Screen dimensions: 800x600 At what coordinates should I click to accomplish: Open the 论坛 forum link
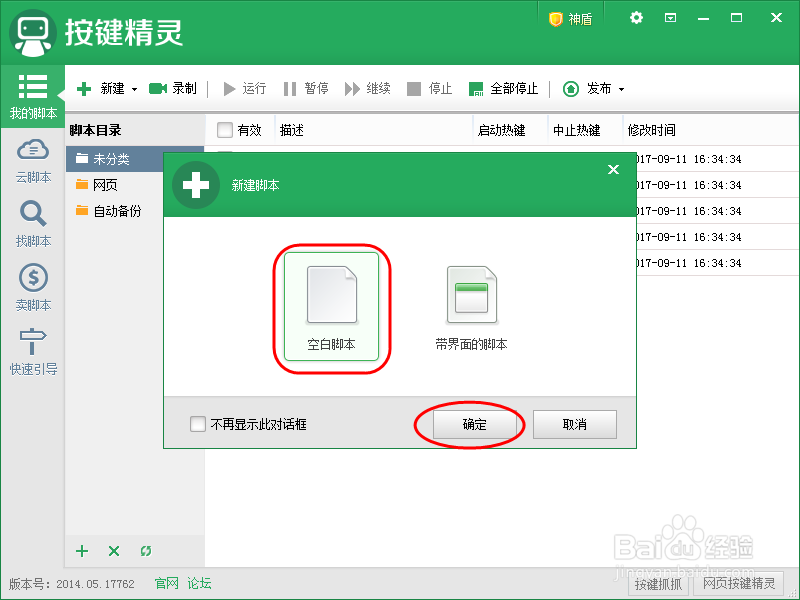tap(199, 583)
